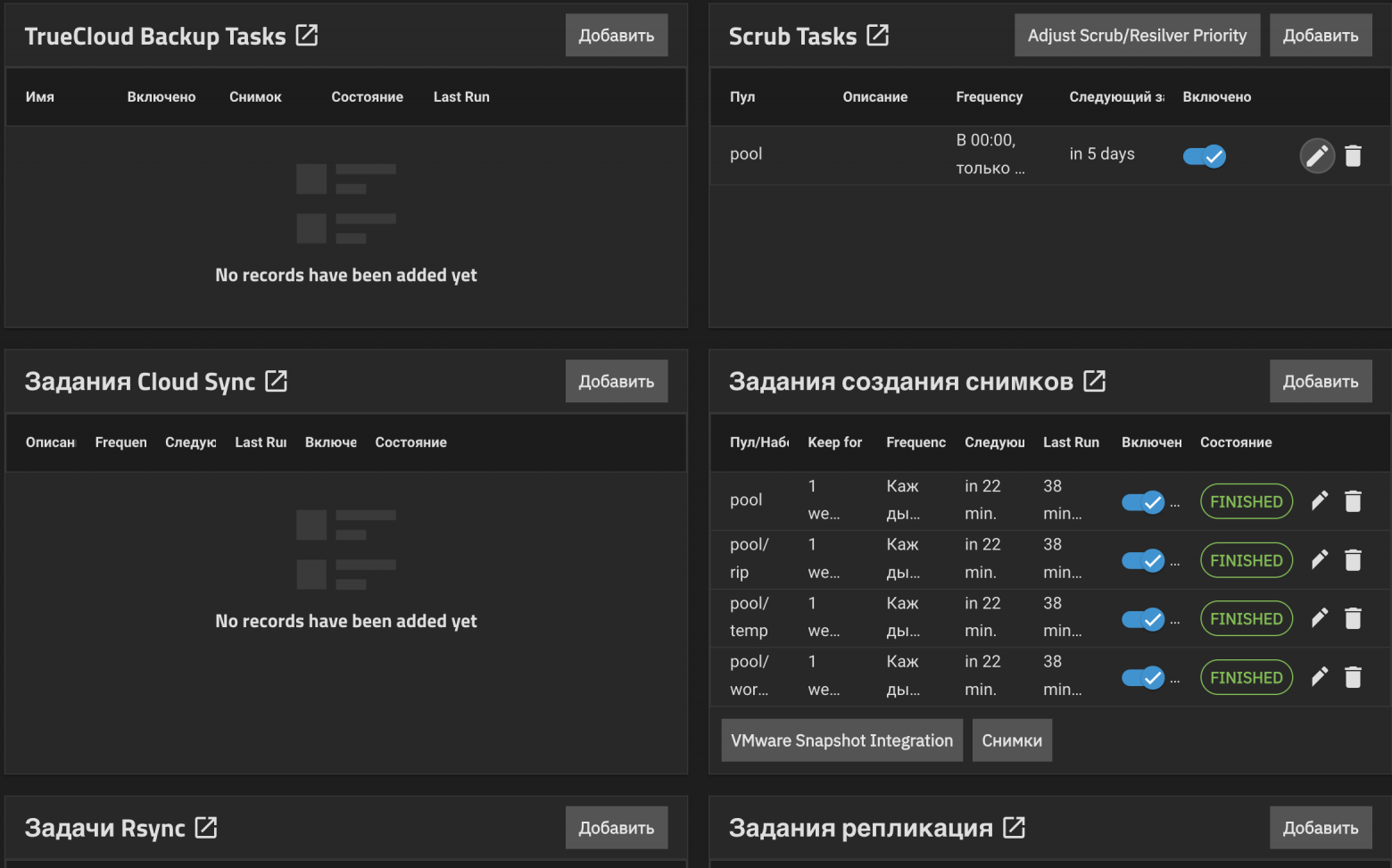Edit the pool/rip snapshot task
This screenshot has height=868, width=1392.
point(1319,560)
